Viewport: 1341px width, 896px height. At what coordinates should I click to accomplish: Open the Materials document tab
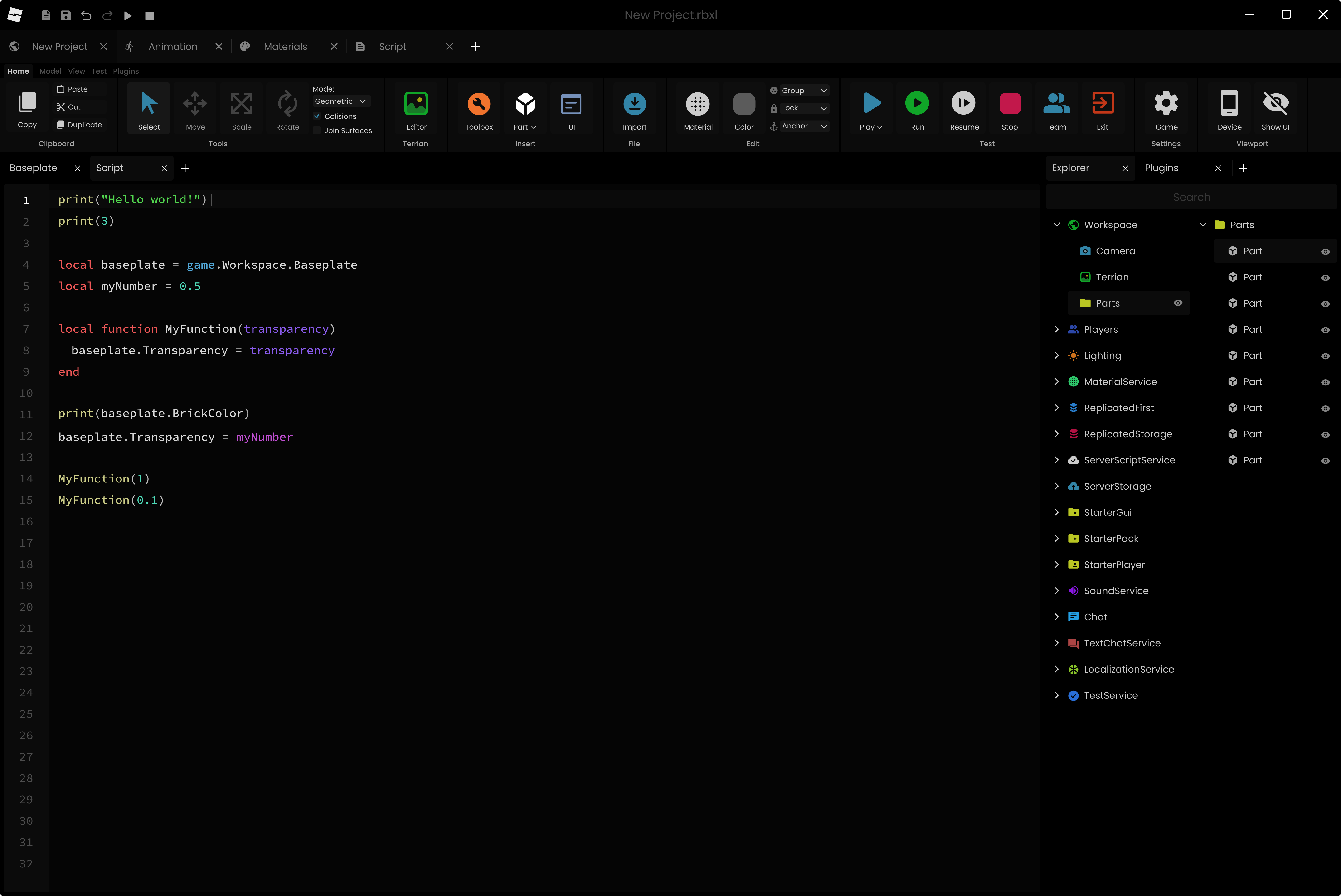(285, 46)
